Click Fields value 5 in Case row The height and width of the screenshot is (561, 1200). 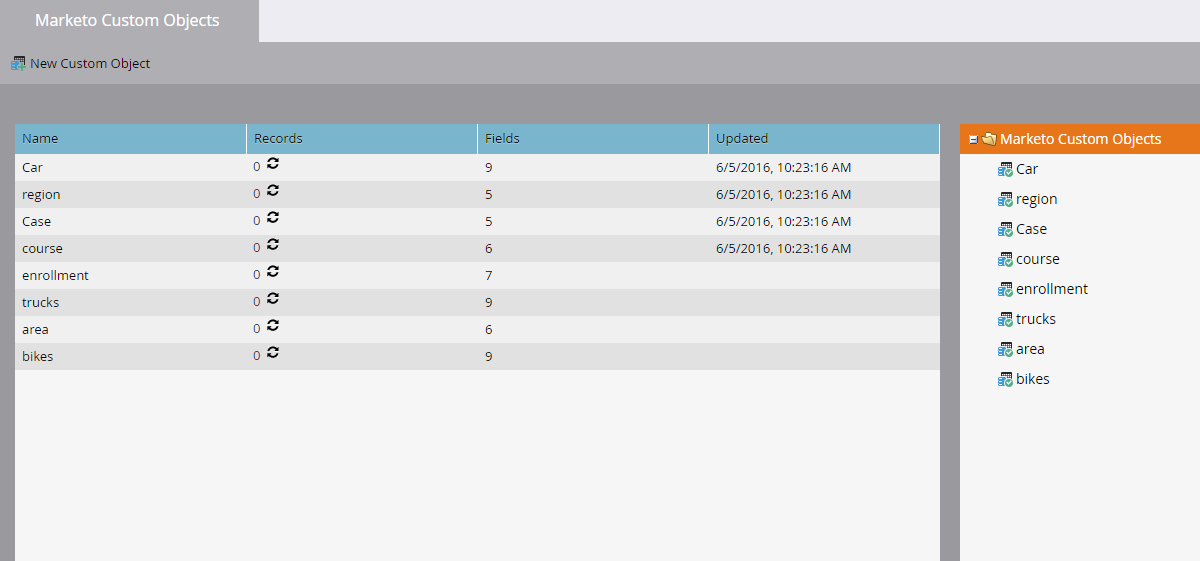click(x=488, y=221)
